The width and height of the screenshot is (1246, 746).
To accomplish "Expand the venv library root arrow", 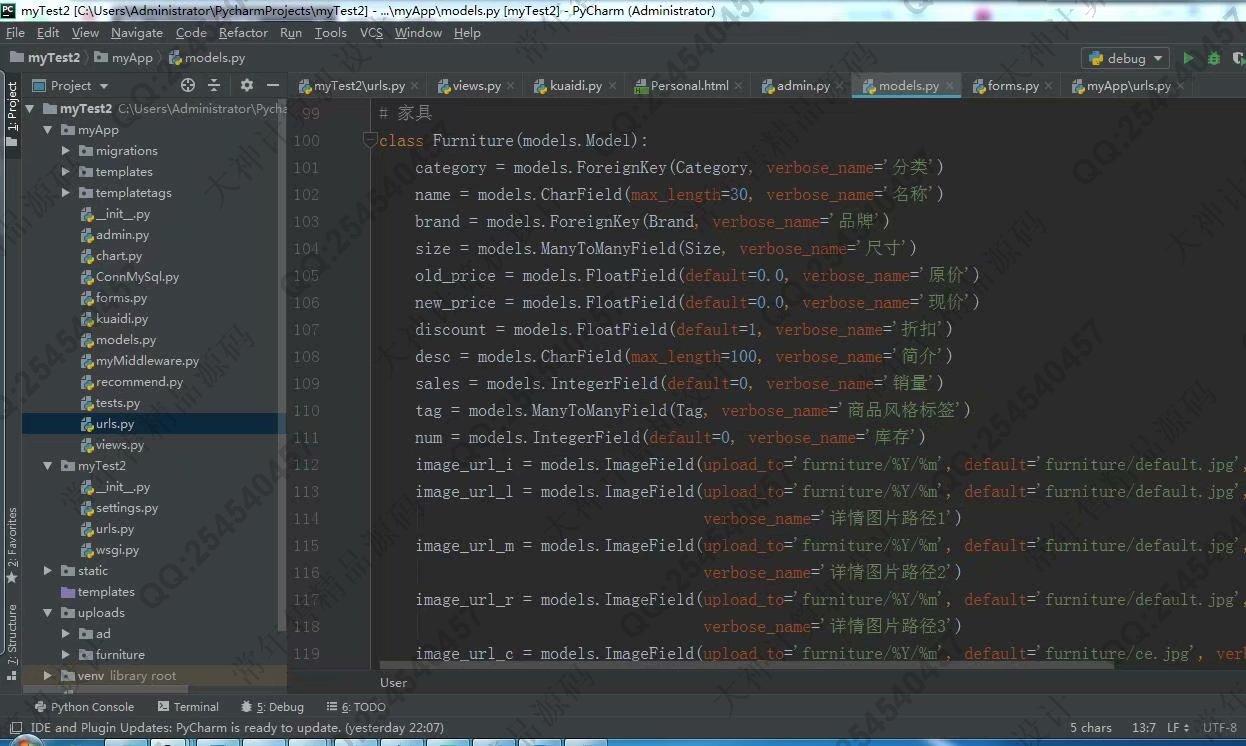I will [47, 676].
